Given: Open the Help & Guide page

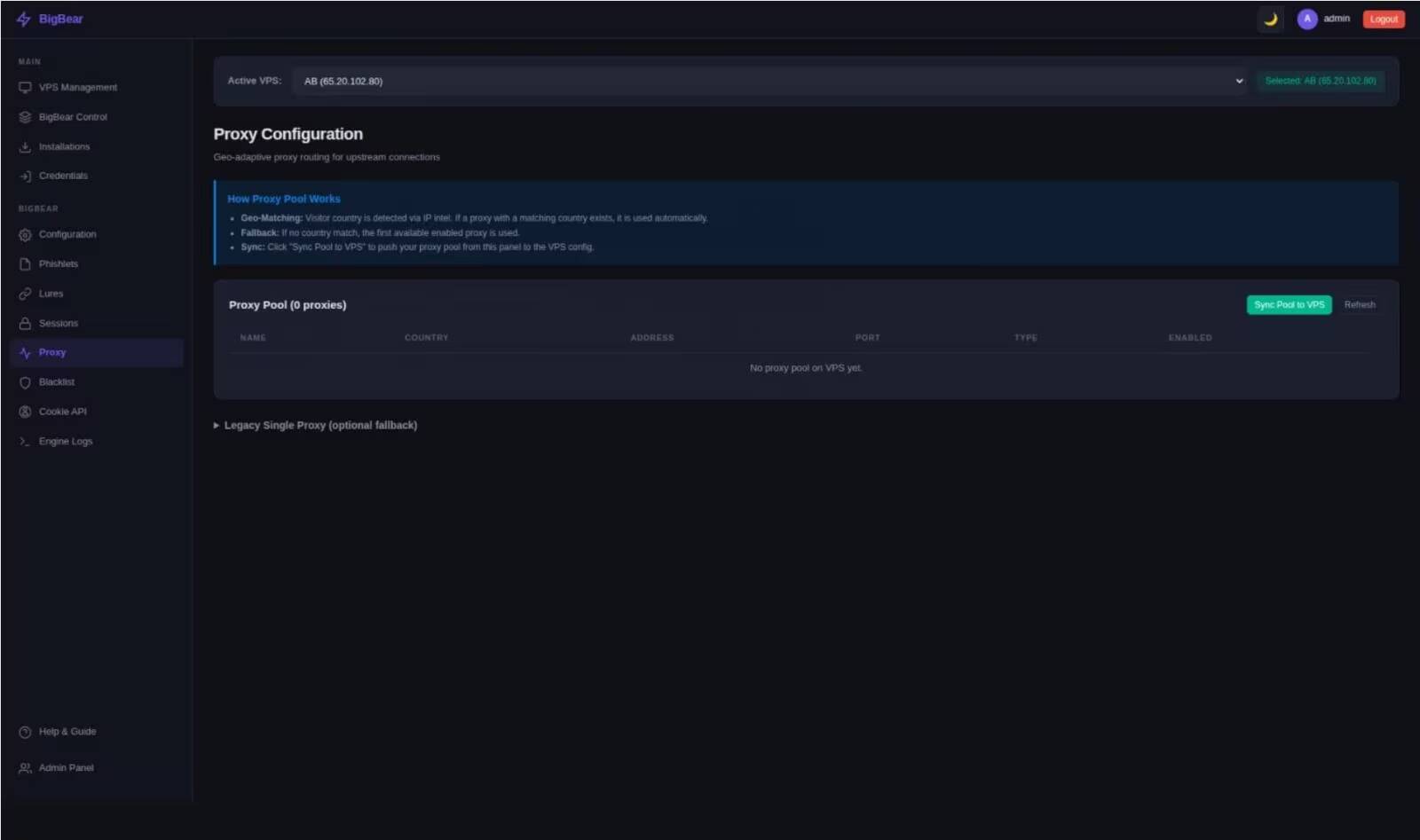Looking at the screenshot, I should click(97, 732).
